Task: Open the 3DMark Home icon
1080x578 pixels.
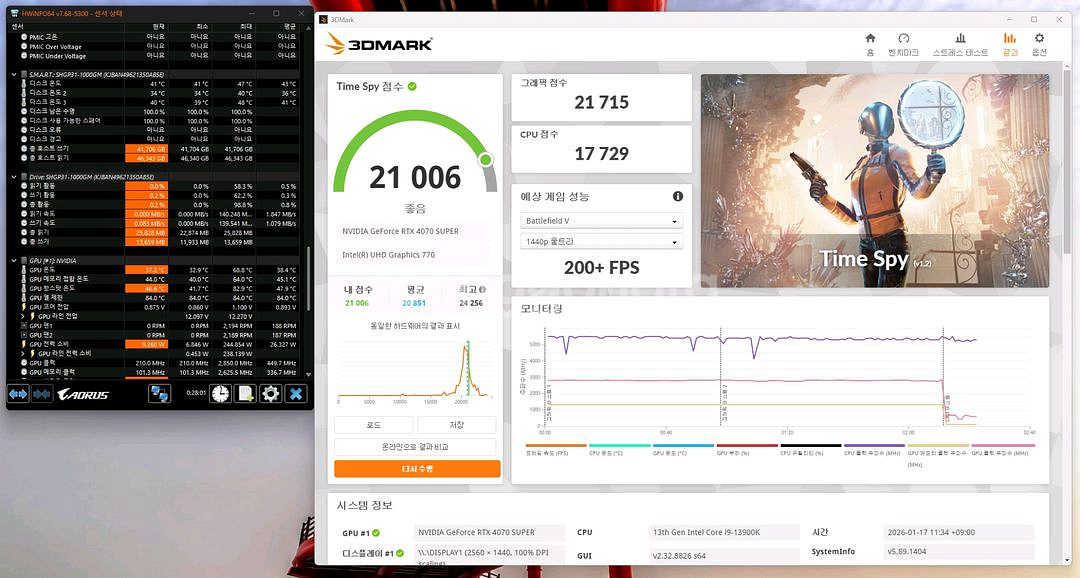Action: (x=870, y=43)
